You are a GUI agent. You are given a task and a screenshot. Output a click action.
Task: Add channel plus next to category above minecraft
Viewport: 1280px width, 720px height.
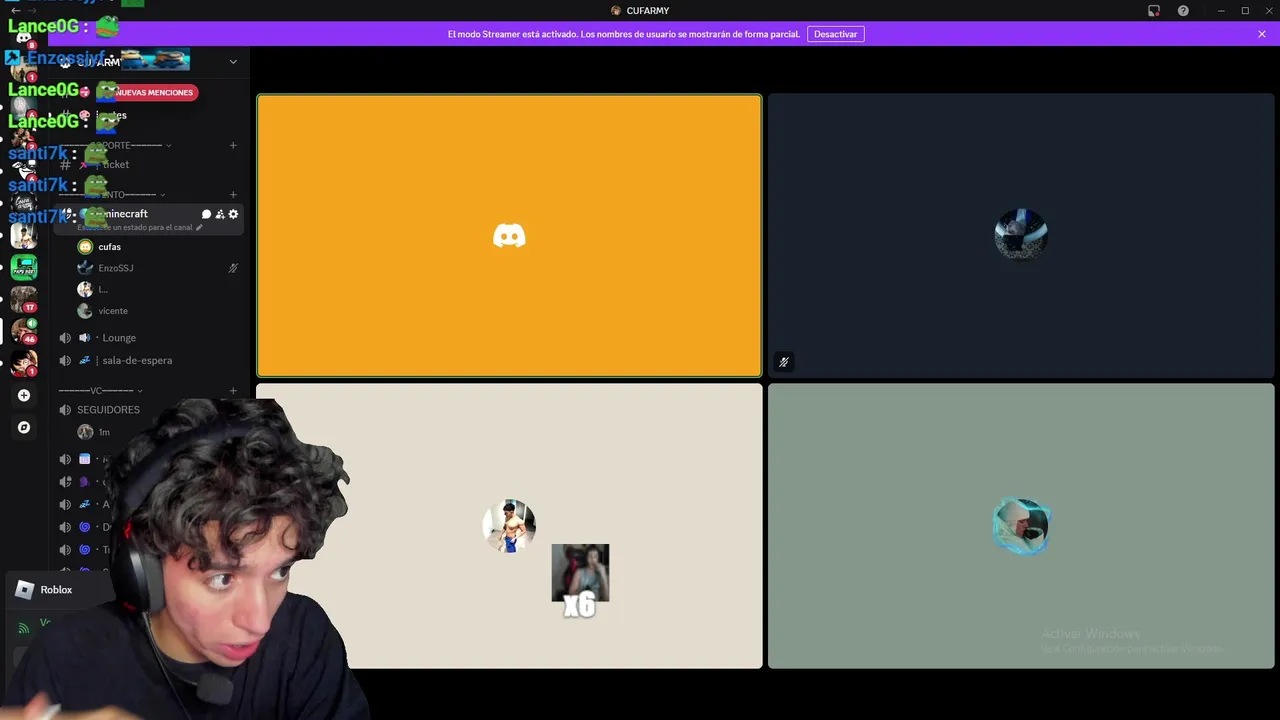pos(233,195)
